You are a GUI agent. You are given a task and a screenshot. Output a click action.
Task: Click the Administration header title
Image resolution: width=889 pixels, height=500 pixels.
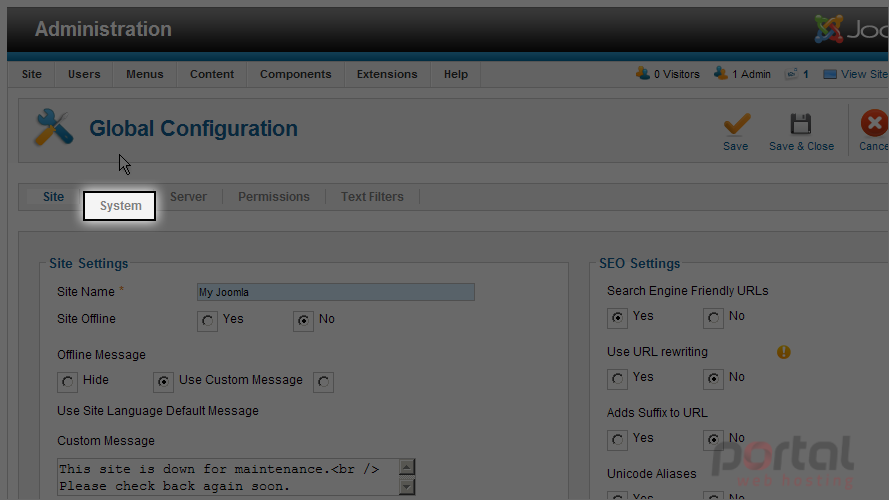(103, 29)
